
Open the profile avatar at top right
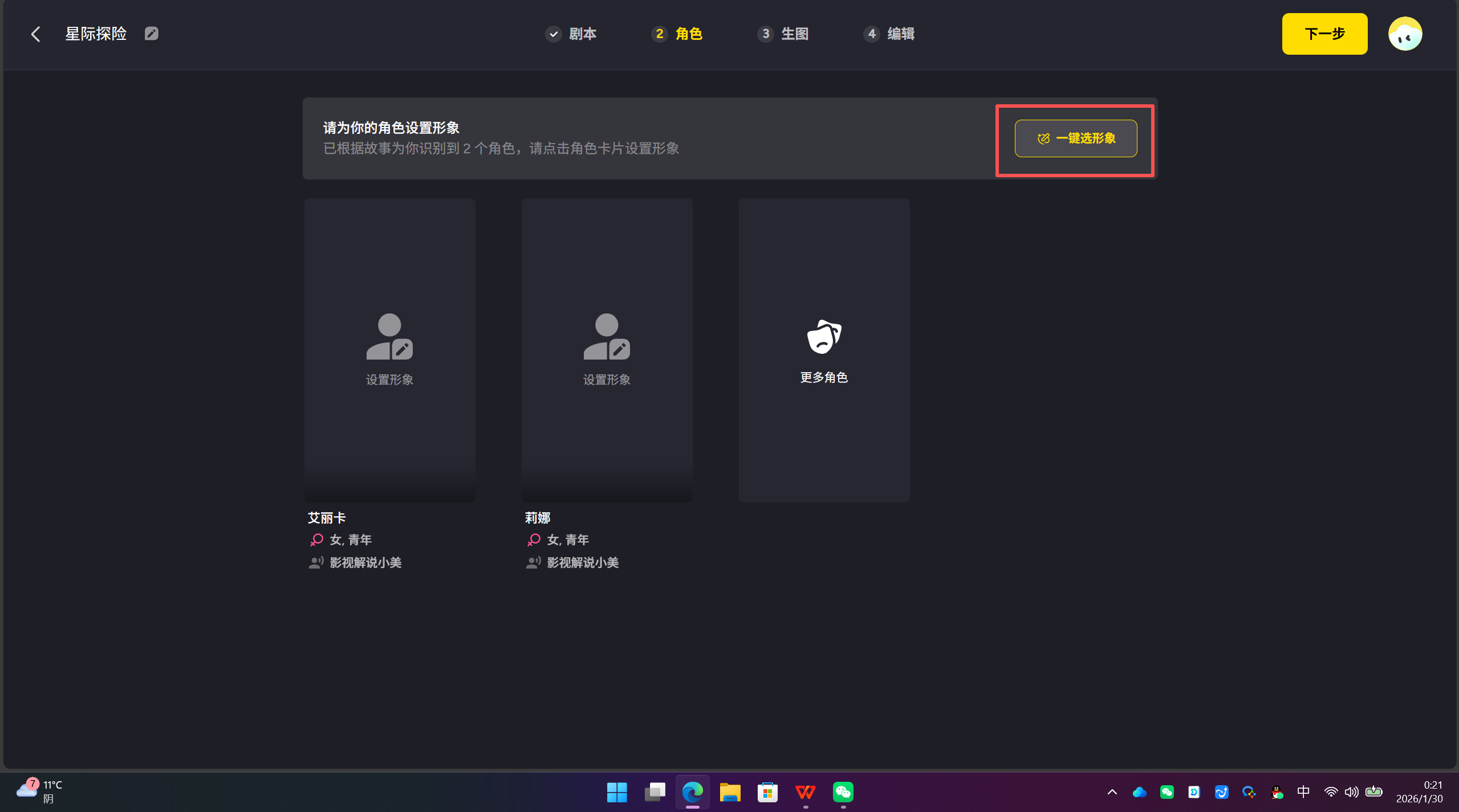point(1405,34)
